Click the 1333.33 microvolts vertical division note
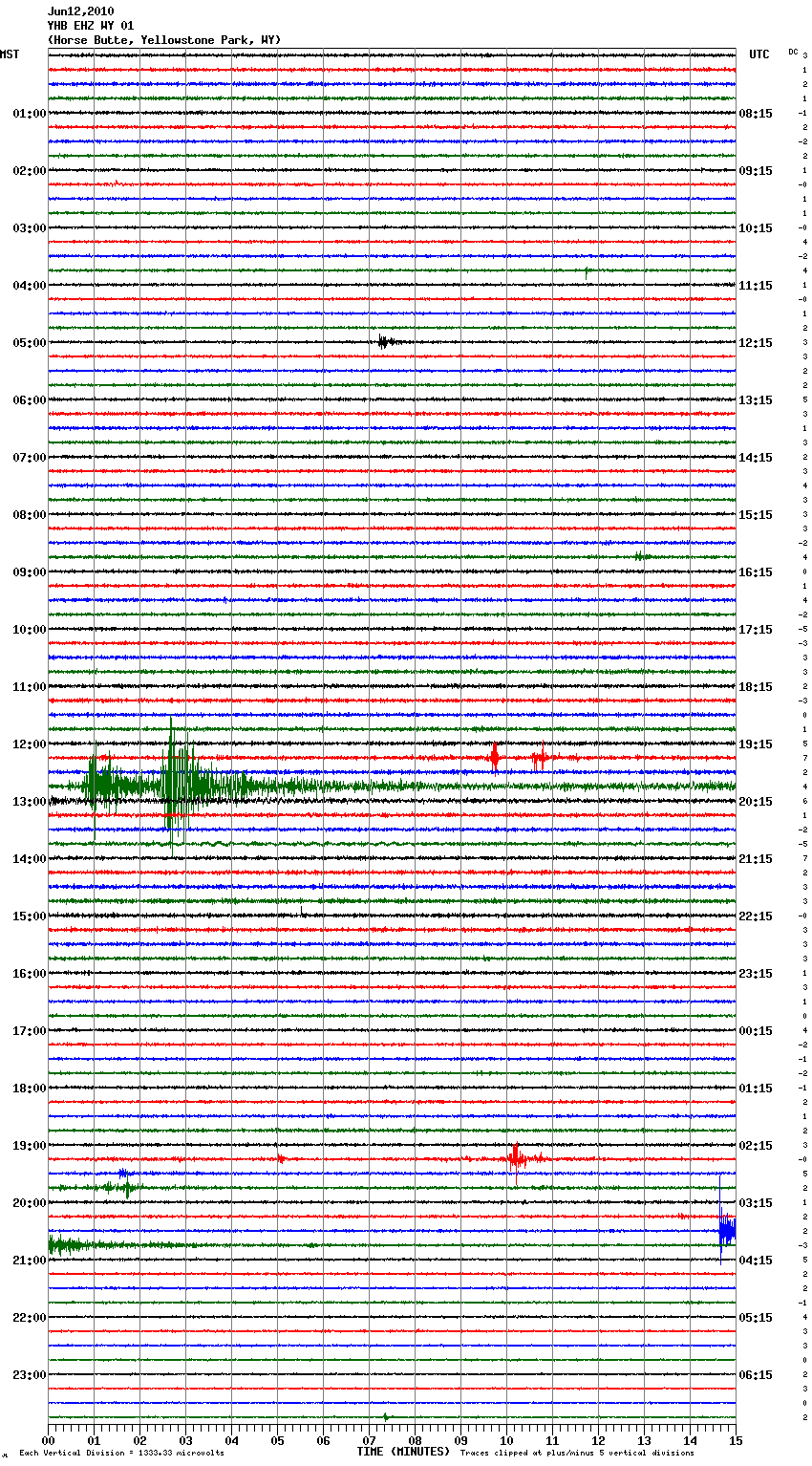 click(121, 1454)
